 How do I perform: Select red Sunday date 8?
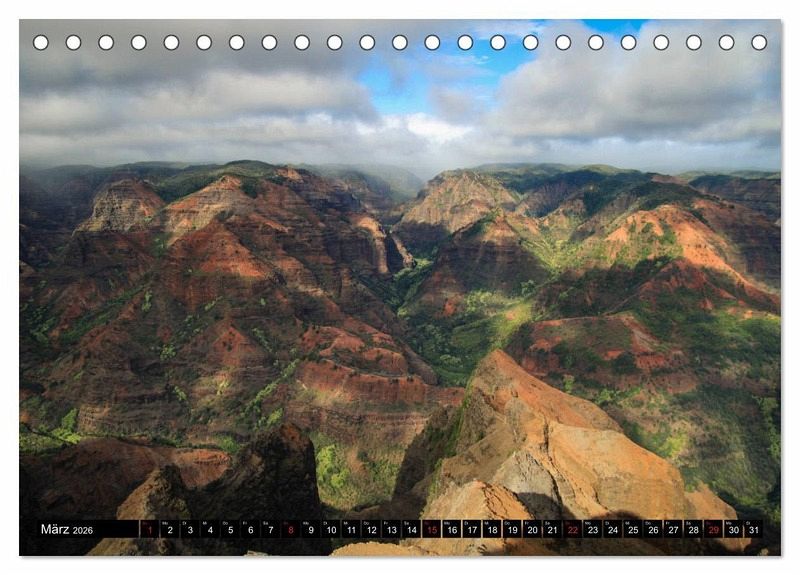[x=290, y=529]
